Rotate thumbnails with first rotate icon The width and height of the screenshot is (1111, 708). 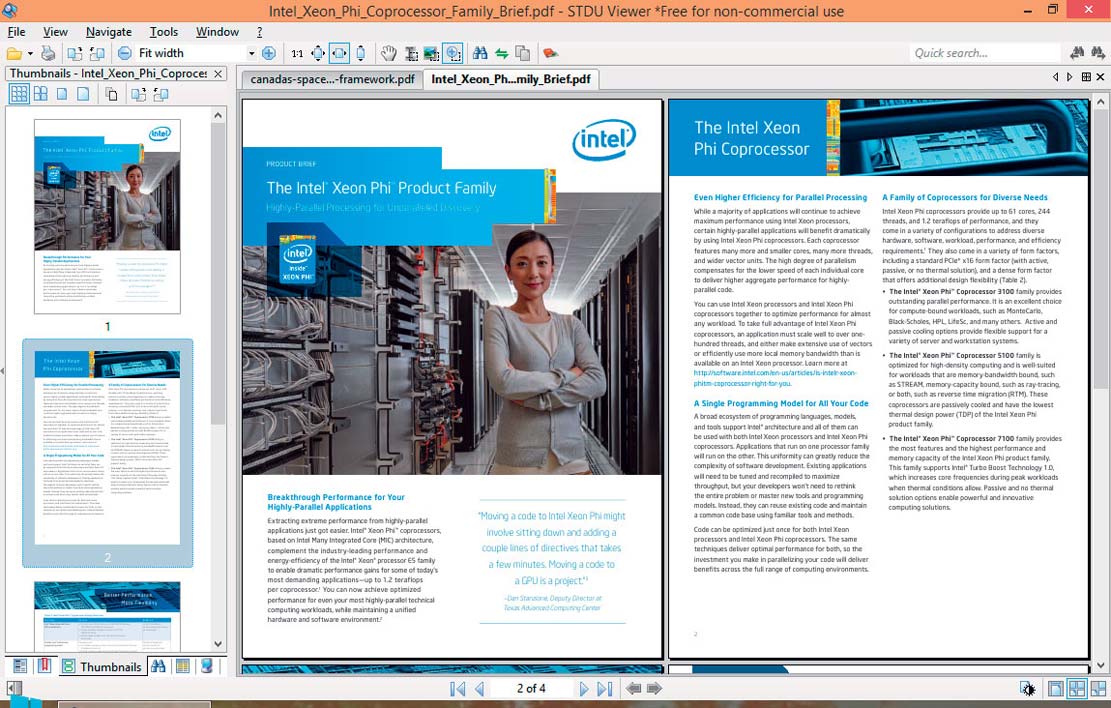[x=139, y=94]
